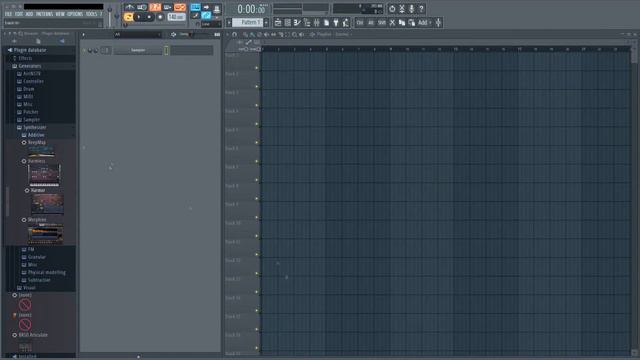Image resolution: width=640 pixels, height=360 pixels.
Task: Click the Alt modifier button
Action: [371, 23]
